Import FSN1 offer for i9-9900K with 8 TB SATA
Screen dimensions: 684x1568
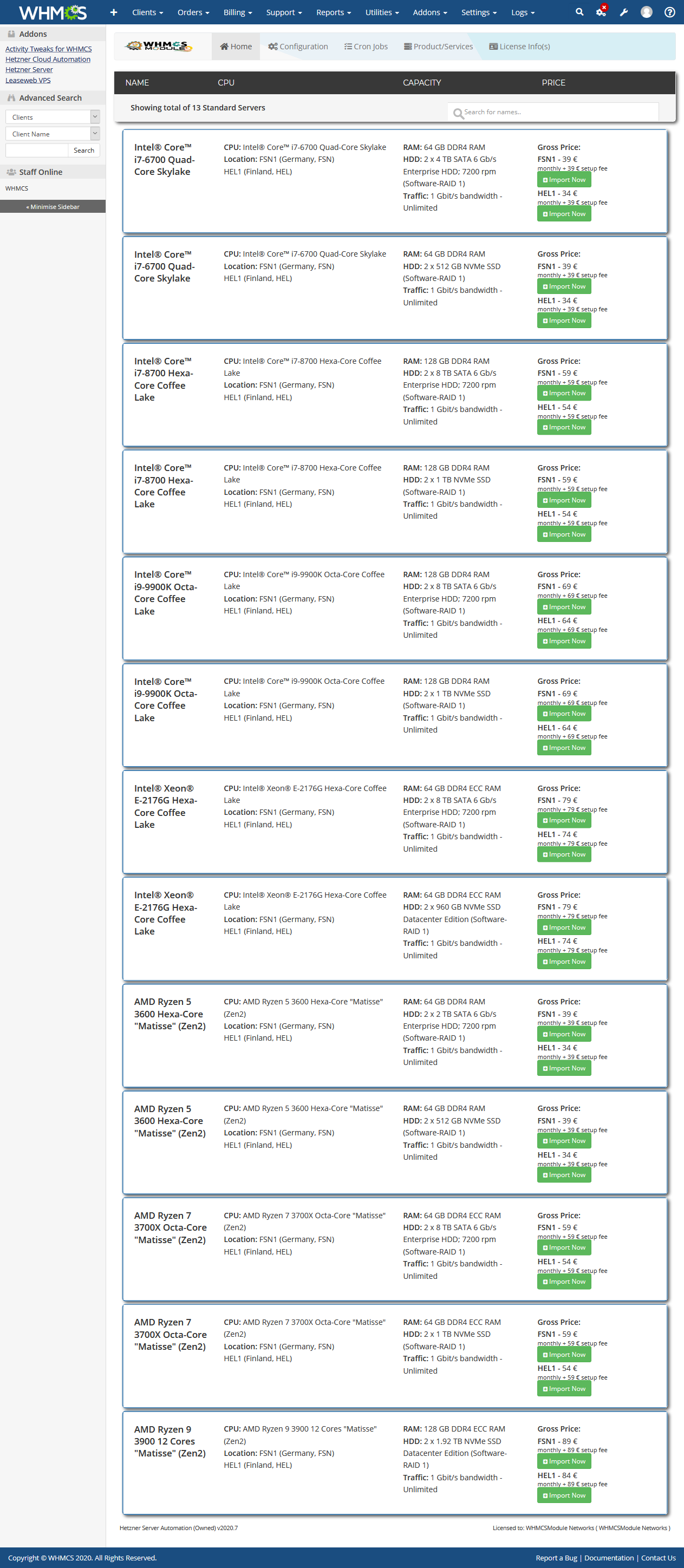pos(564,607)
